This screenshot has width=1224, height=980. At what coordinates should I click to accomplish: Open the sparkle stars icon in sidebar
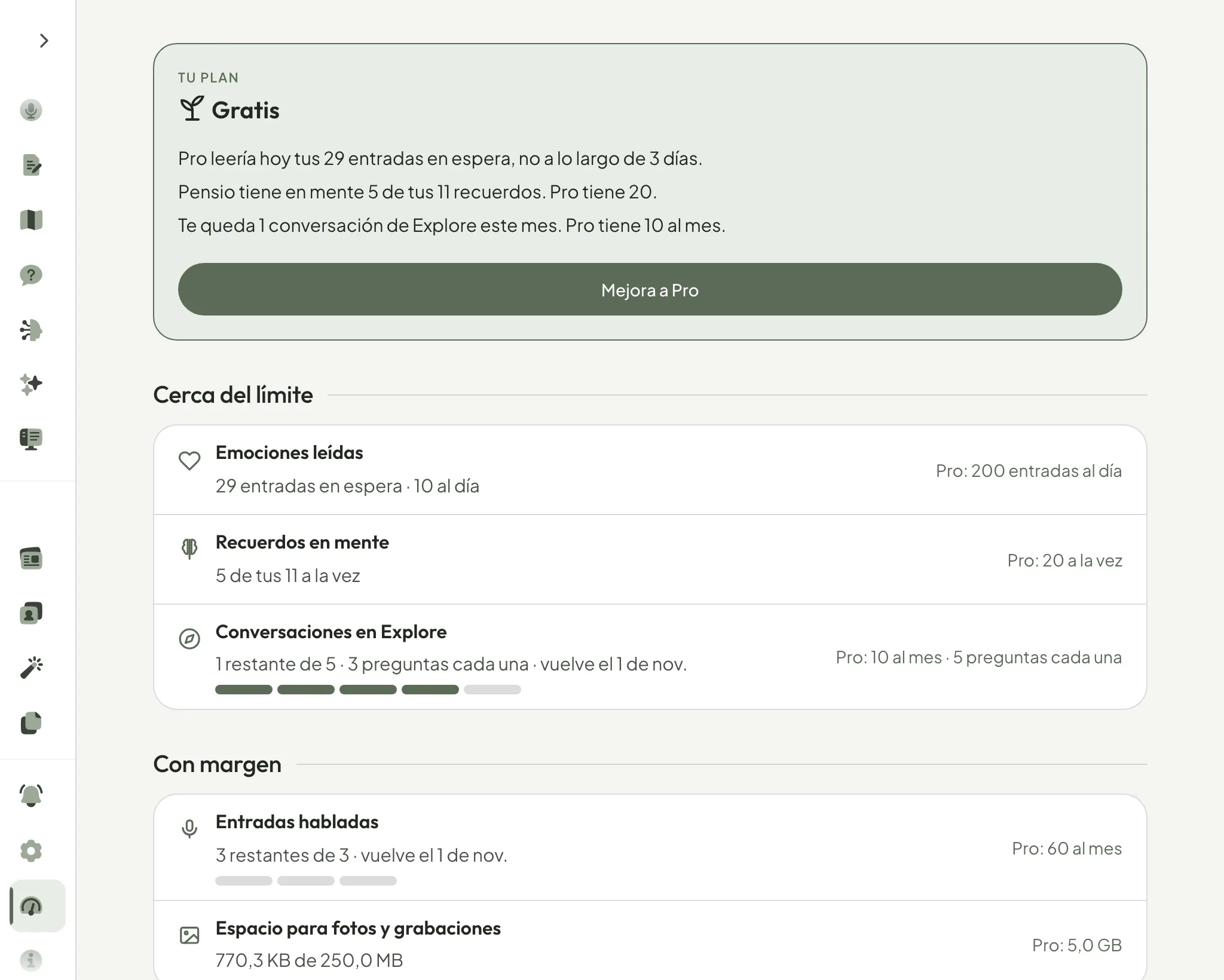(x=31, y=384)
